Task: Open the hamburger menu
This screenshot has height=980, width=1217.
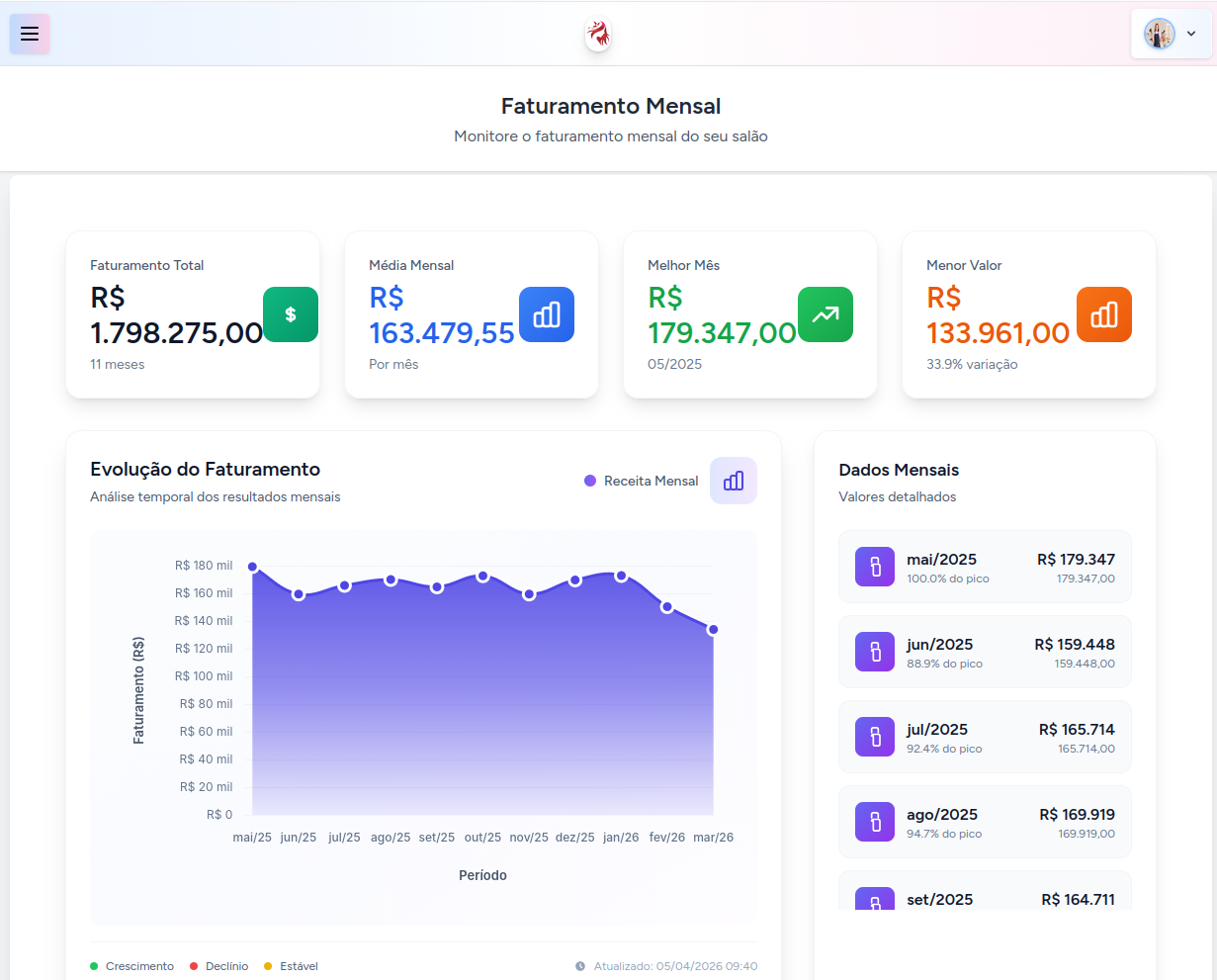Action: (x=30, y=34)
